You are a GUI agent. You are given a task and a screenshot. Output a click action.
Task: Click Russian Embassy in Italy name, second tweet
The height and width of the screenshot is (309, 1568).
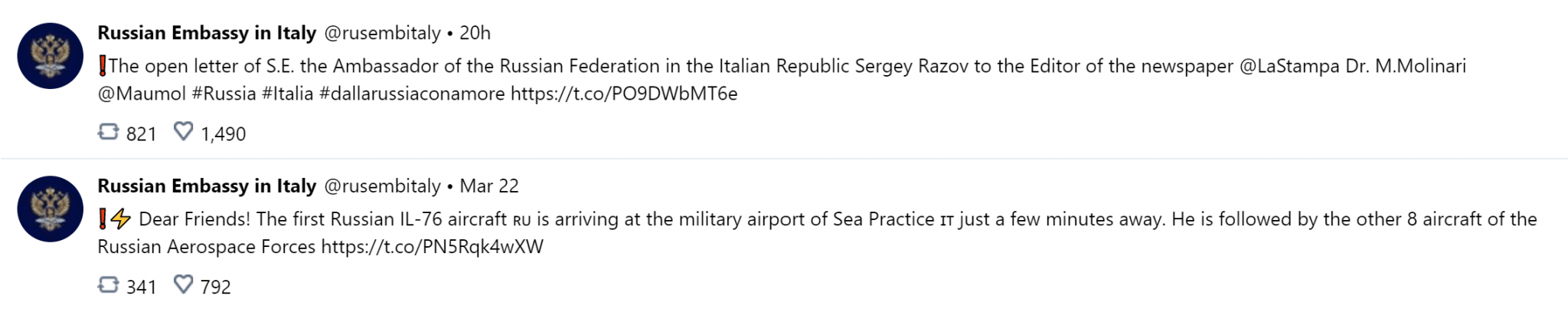click(x=207, y=186)
